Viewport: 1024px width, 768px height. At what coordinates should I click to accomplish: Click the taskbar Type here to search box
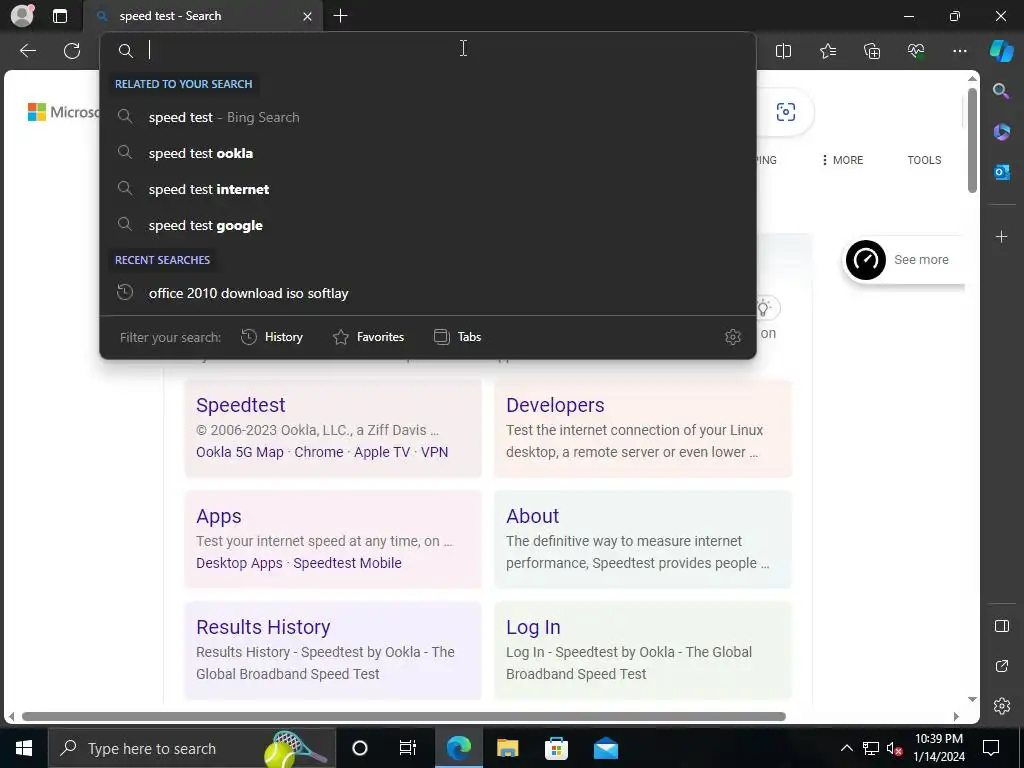coord(191,748)
